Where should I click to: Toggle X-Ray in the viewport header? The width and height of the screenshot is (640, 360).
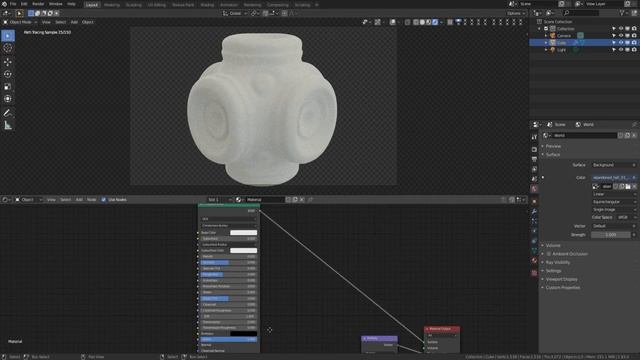click(x=408, y=22)
